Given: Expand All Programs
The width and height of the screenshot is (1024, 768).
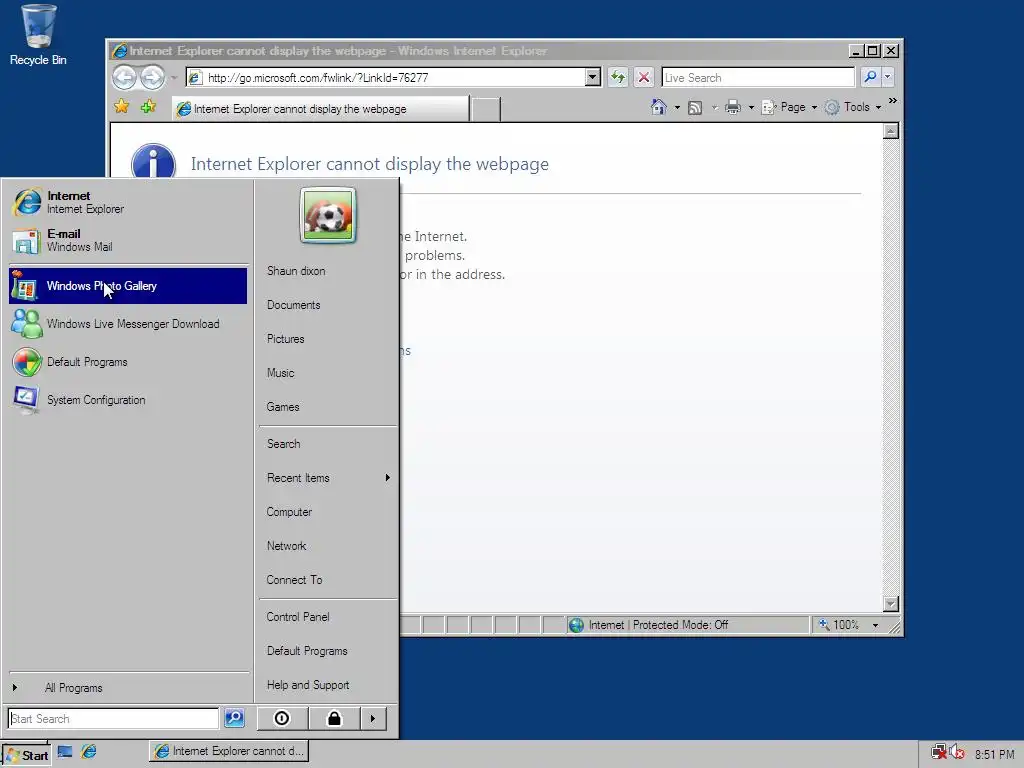Looking at the screenshot, I should 128,688.
